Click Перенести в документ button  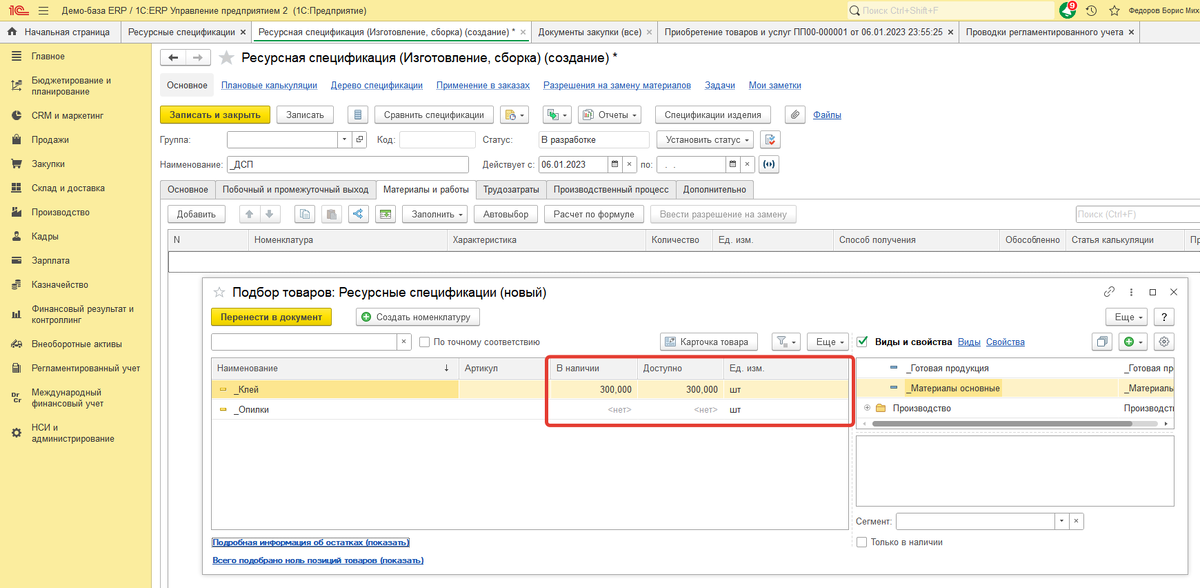click(x=270, y=317)
